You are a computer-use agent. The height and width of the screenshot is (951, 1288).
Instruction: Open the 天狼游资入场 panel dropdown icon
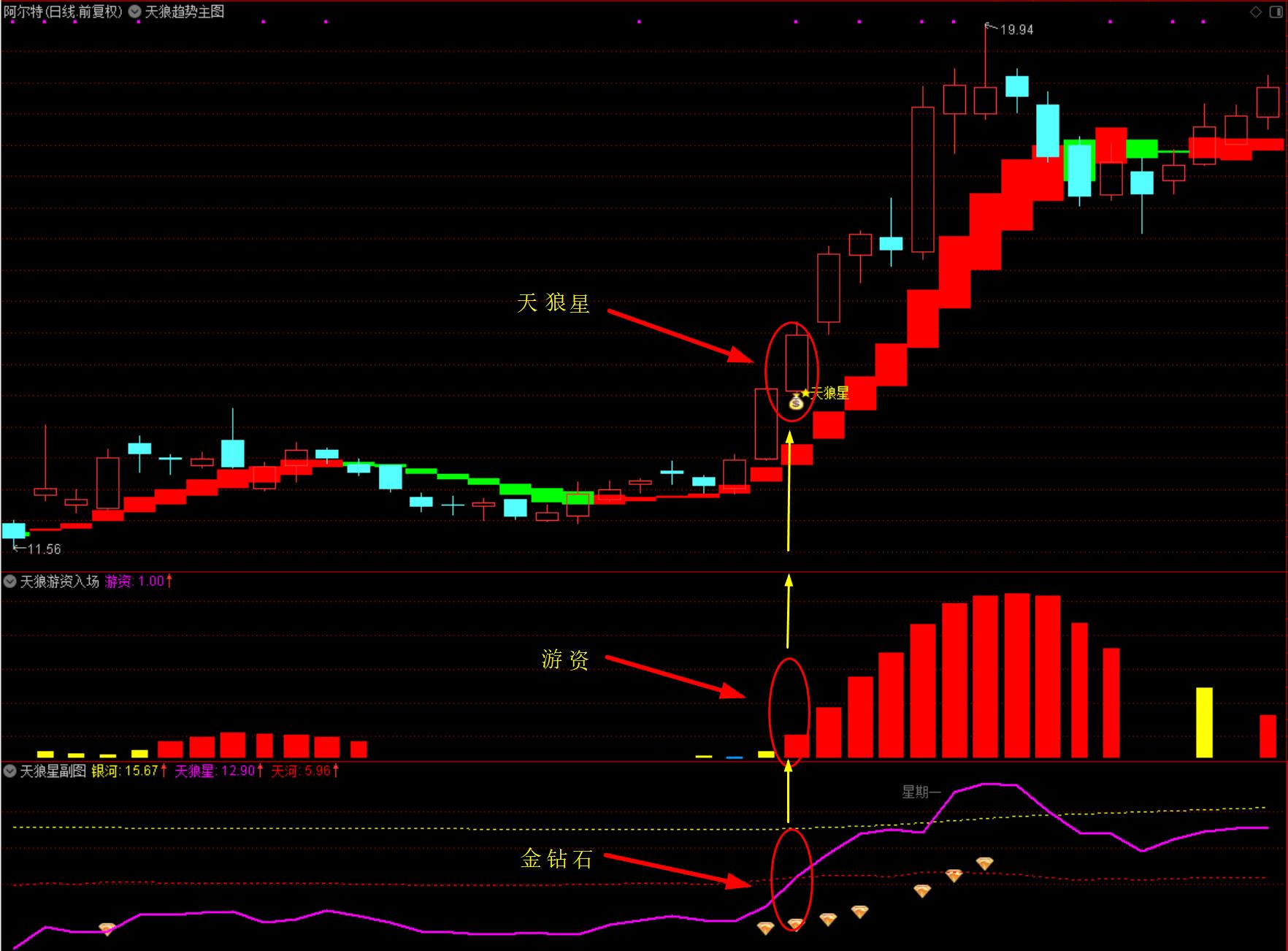10,581
